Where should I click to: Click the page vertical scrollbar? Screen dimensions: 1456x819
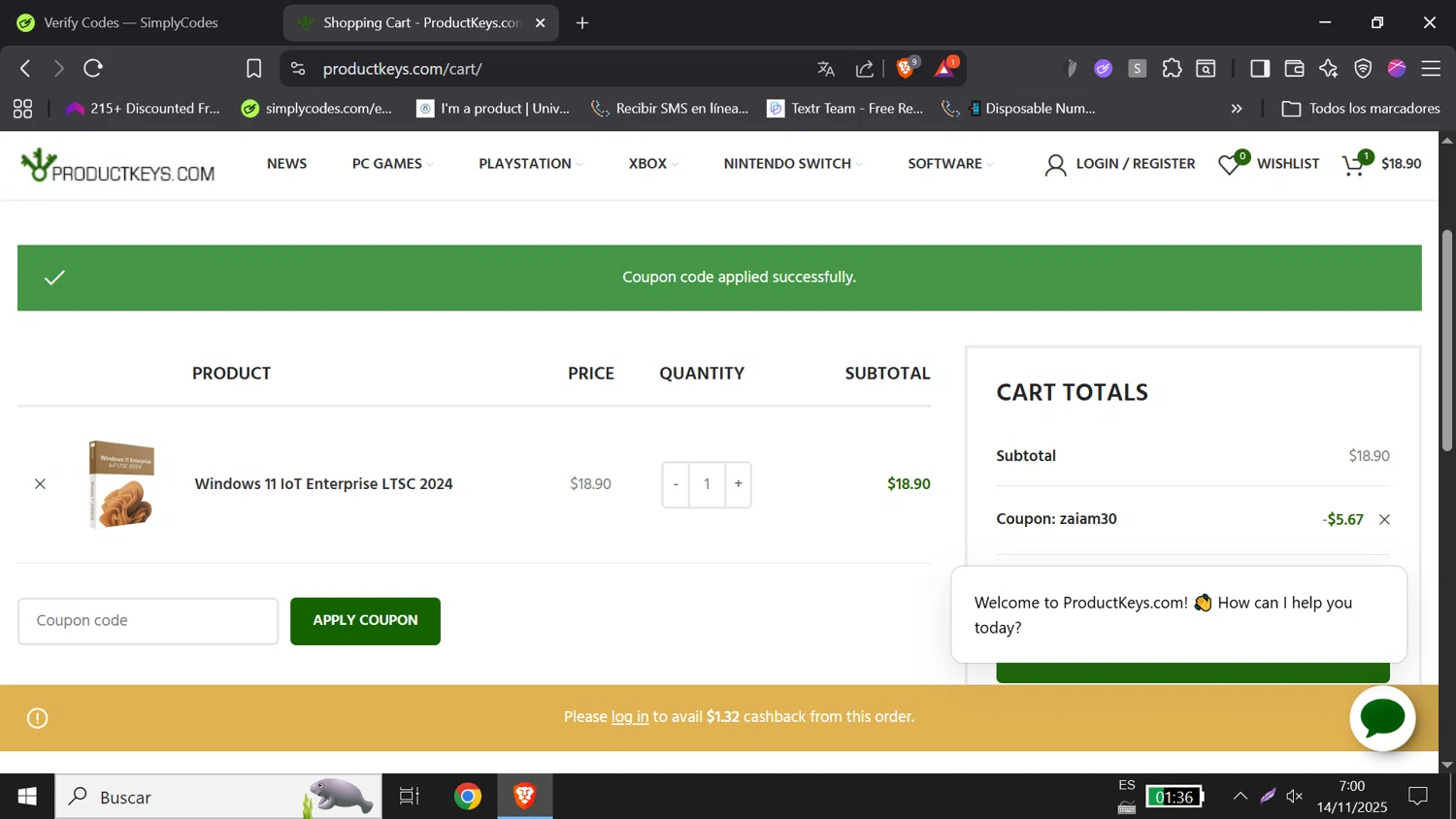(x=1447, y=341)
